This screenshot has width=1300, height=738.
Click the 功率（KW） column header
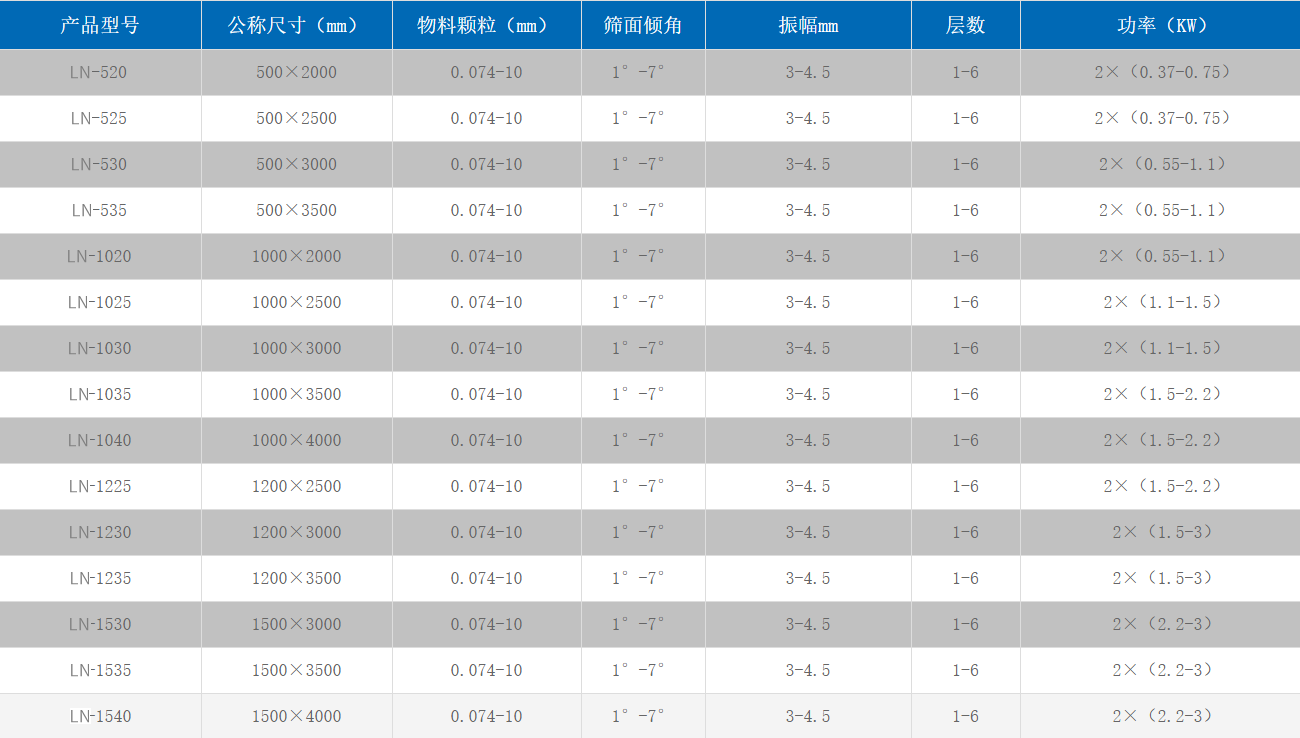[x=1160, y=25]
